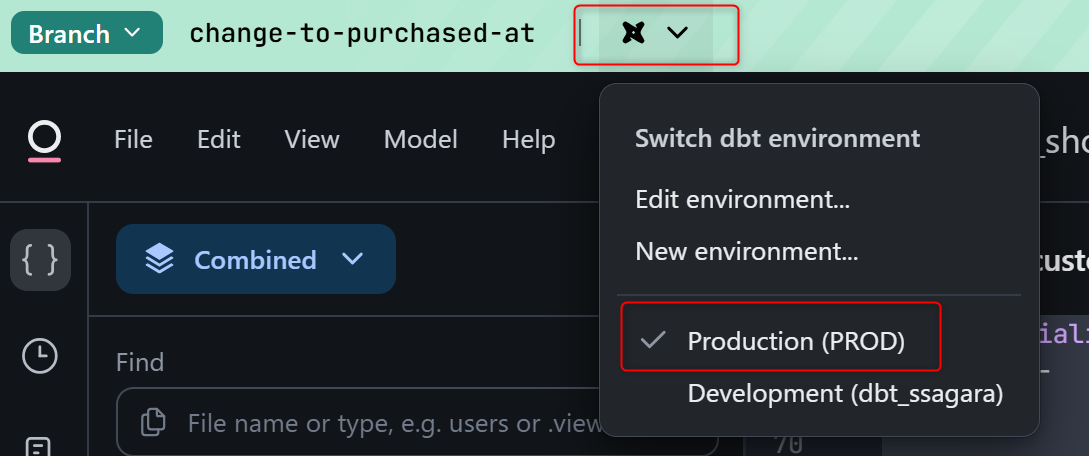Select the Production (PROD) environment
This screenshot has height=456, width=1089.
(x=795, y=341)
